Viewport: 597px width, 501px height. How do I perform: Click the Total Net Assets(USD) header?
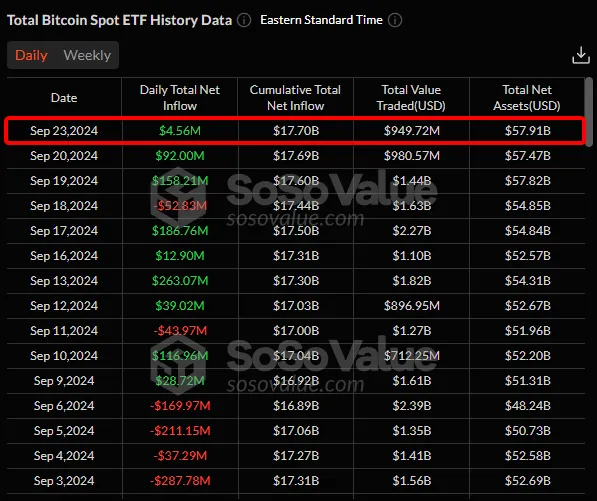[x=527, y=98]
